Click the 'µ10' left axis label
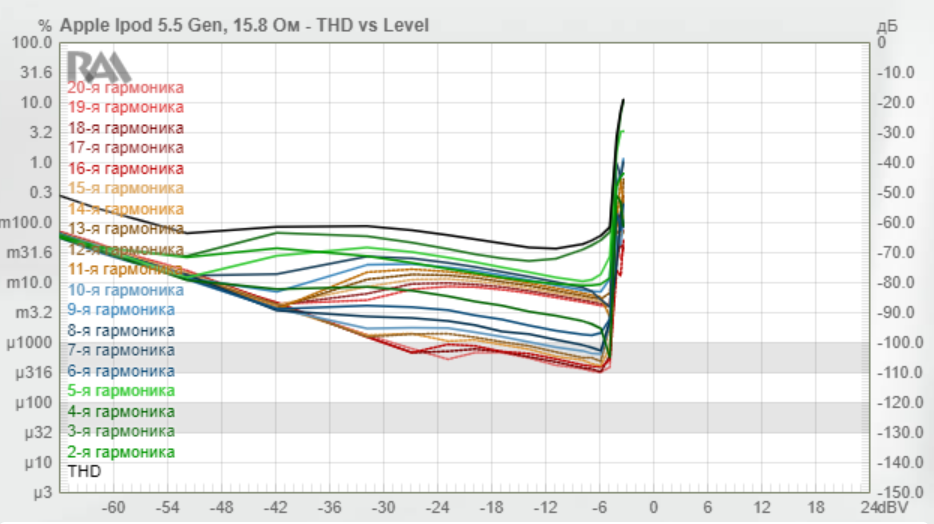 [39, 463]
